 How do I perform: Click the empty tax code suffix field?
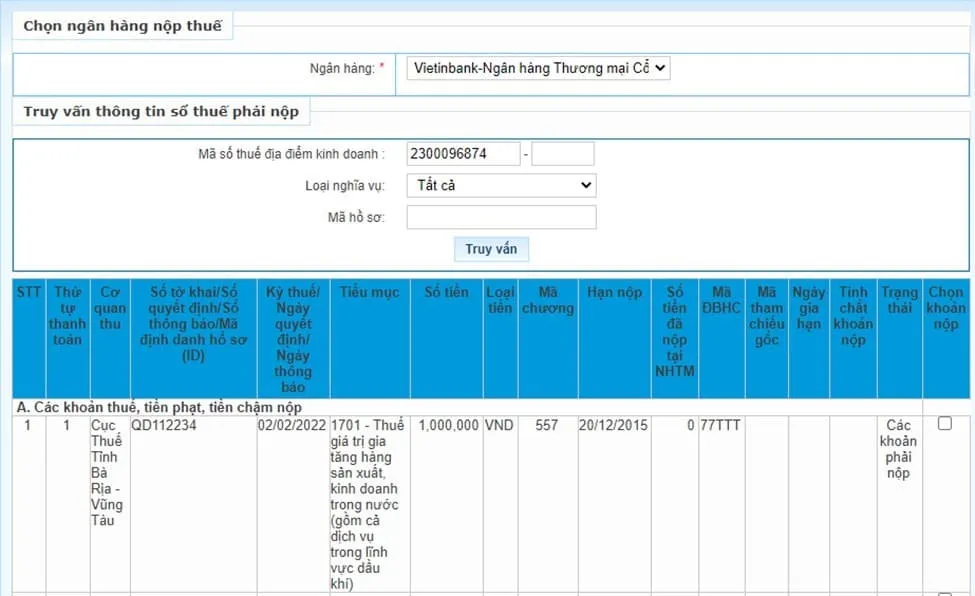tap(563, 154)
